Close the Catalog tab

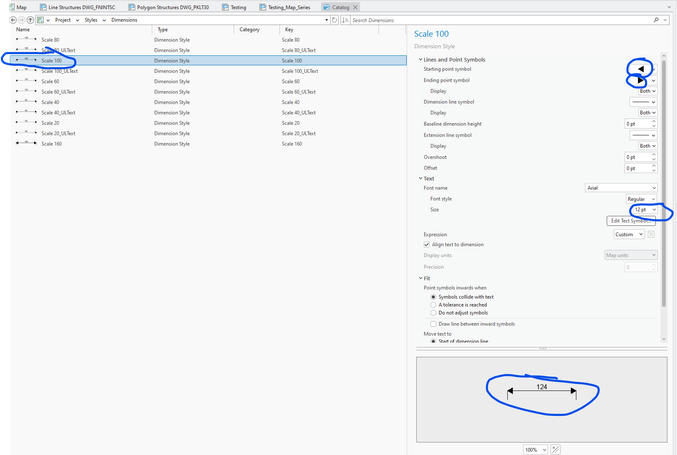click(x=355, y=7)
